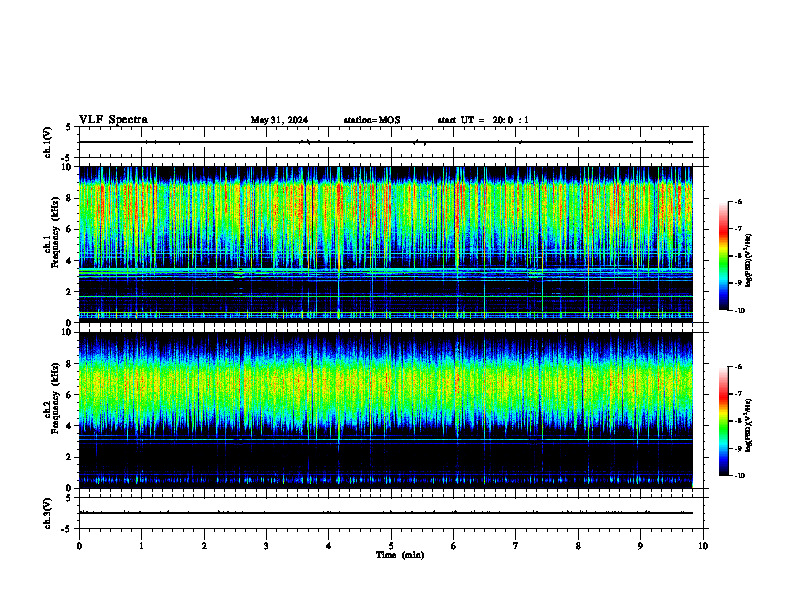
Task: Click the ch.1 waveform trace panel
Action: [x=391, y=142]
